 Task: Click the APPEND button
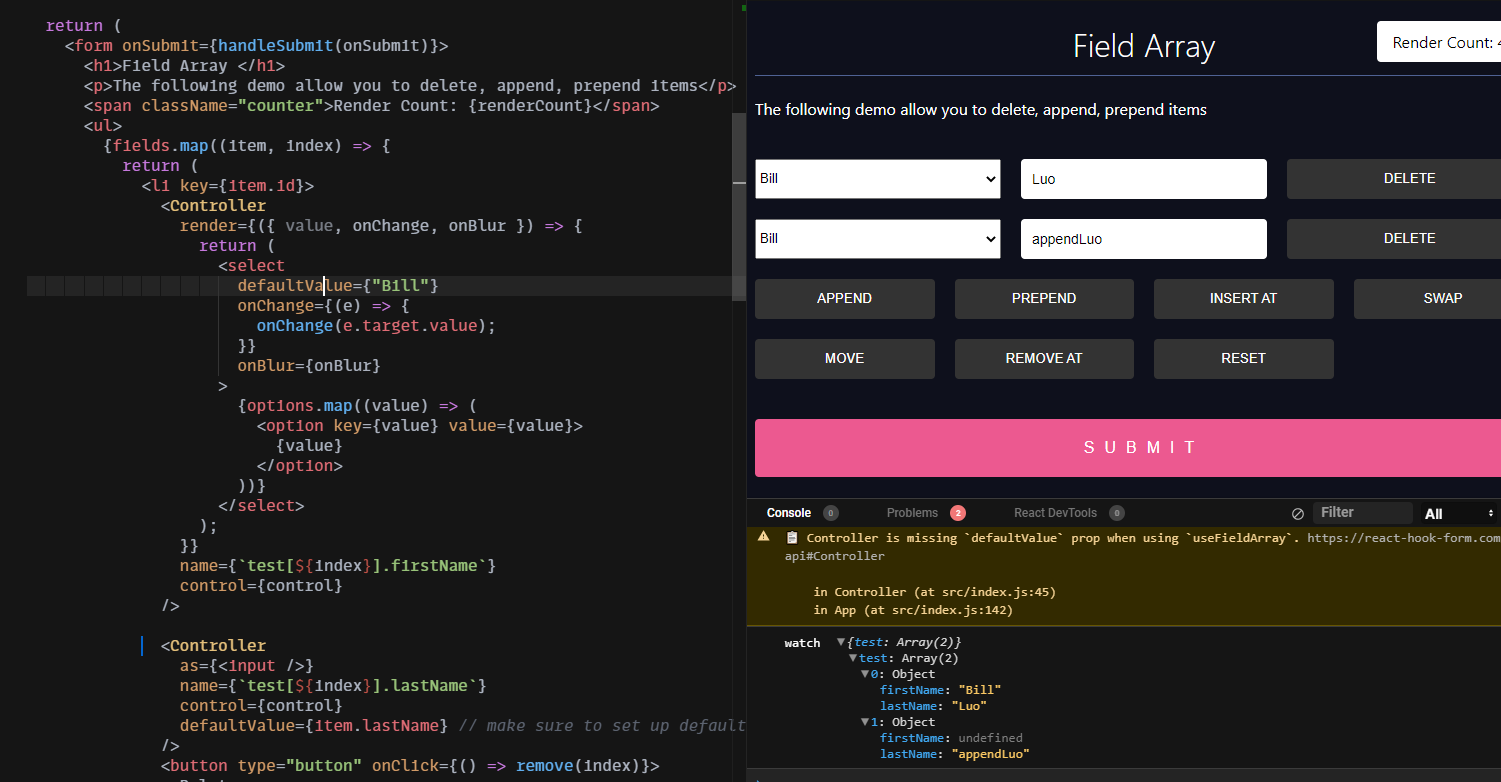(844, 298)
